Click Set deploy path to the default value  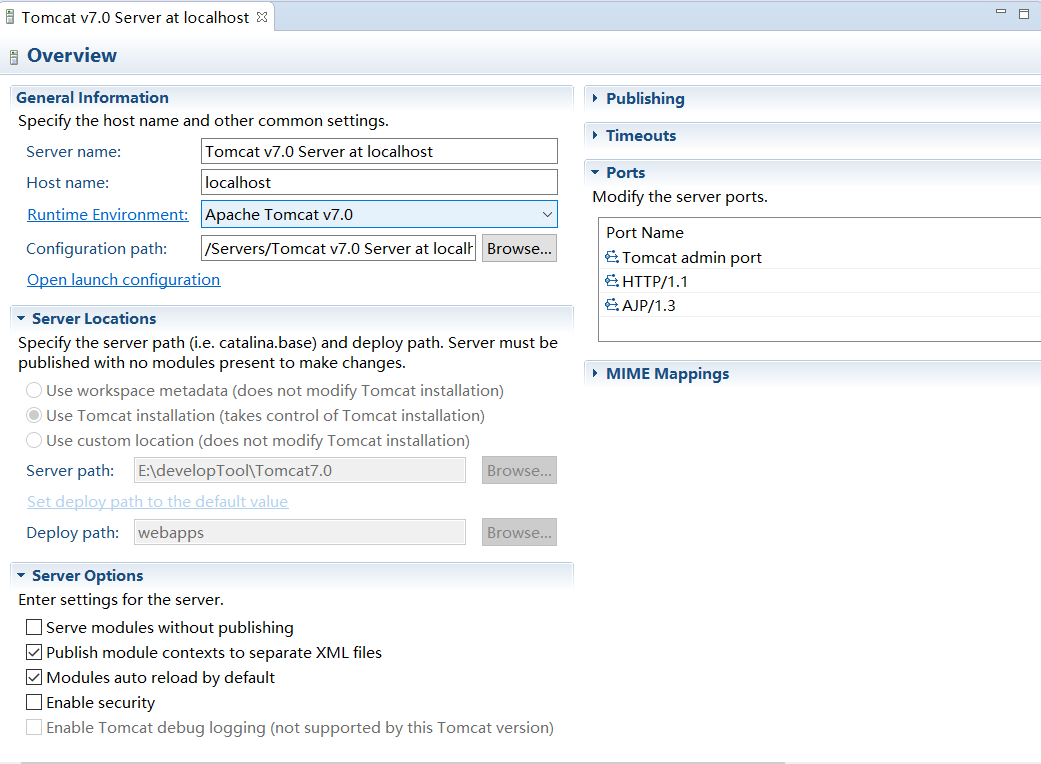157,501
